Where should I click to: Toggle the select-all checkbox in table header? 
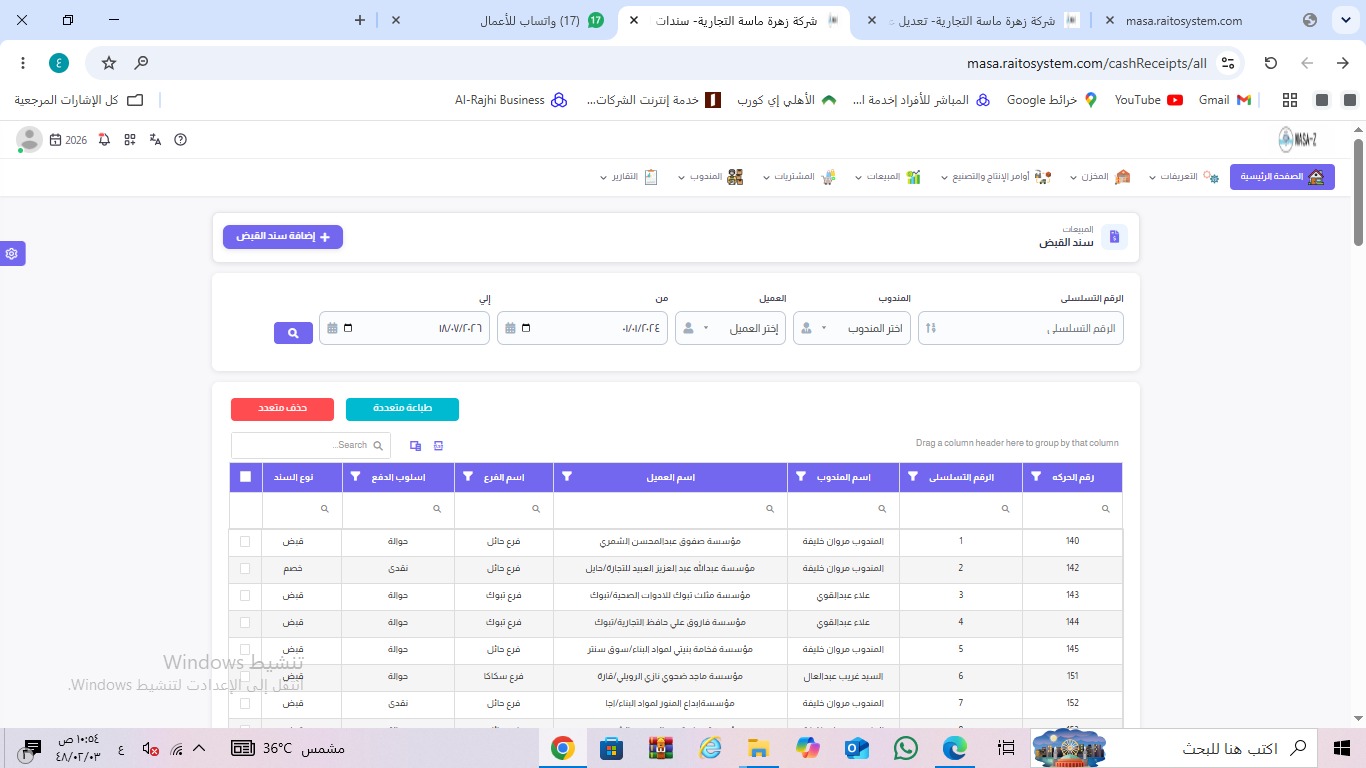[246, 477]
